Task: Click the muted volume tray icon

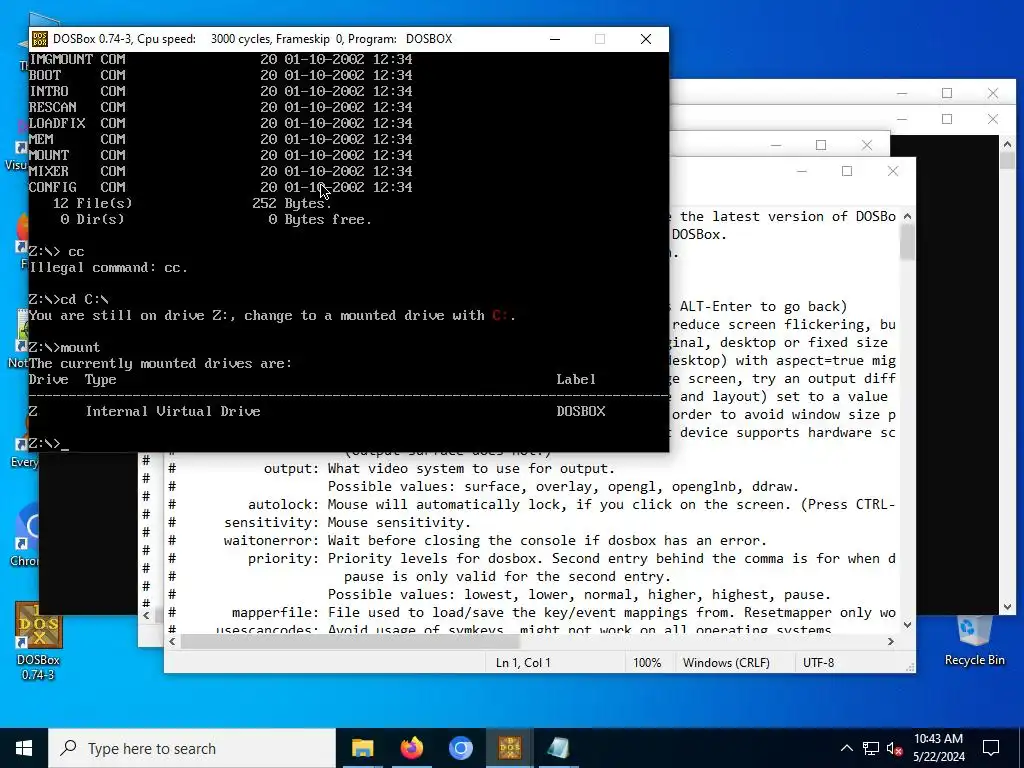Action: coord(894,748)
